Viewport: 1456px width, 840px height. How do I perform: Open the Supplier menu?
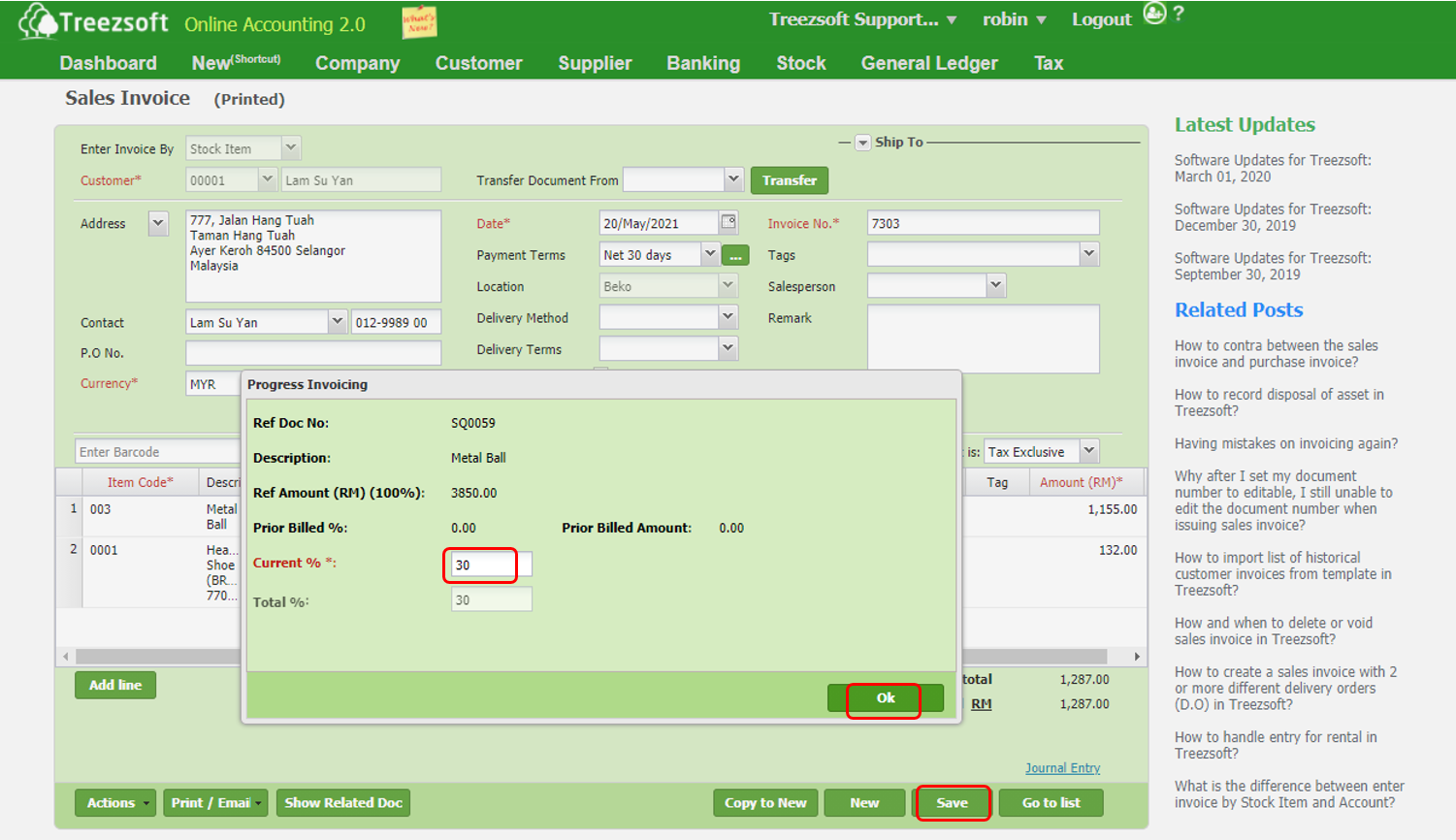click(x=595, y=63)
